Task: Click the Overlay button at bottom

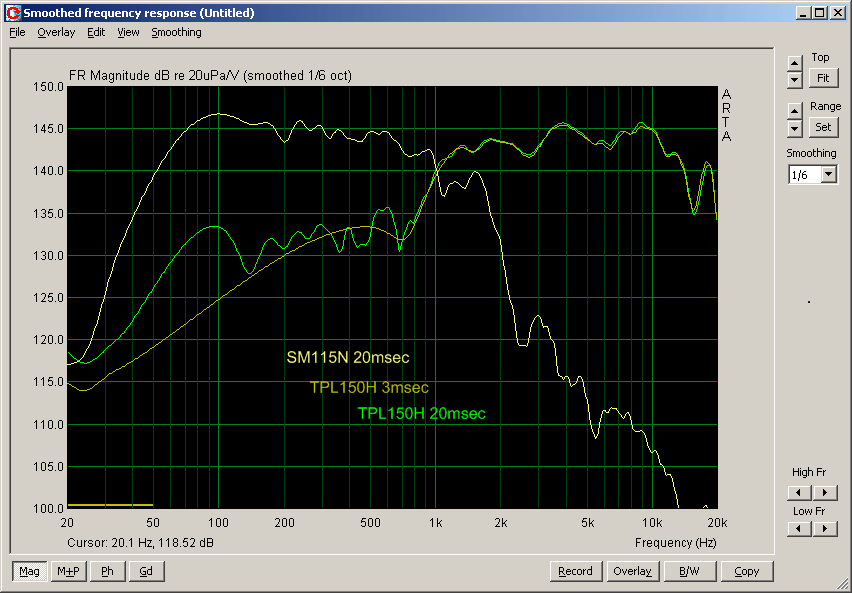Action: 632,571
